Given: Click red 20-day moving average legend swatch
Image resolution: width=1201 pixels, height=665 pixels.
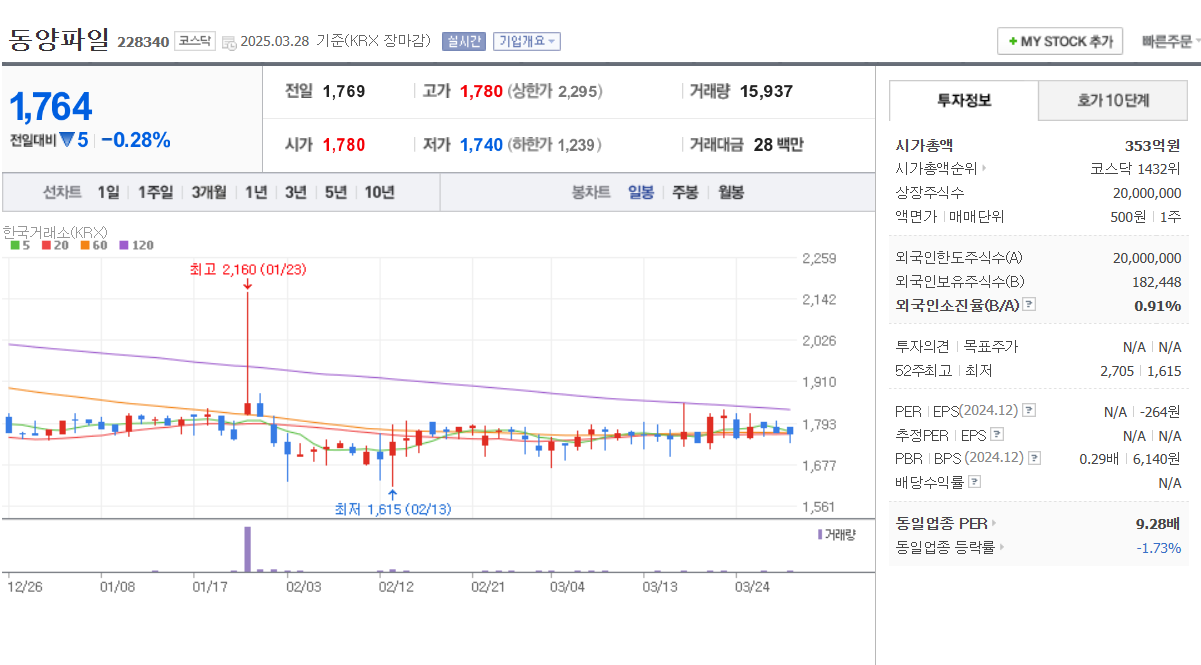Looking at the screenshot, I should pyautogui.click(x=46, y=244).
